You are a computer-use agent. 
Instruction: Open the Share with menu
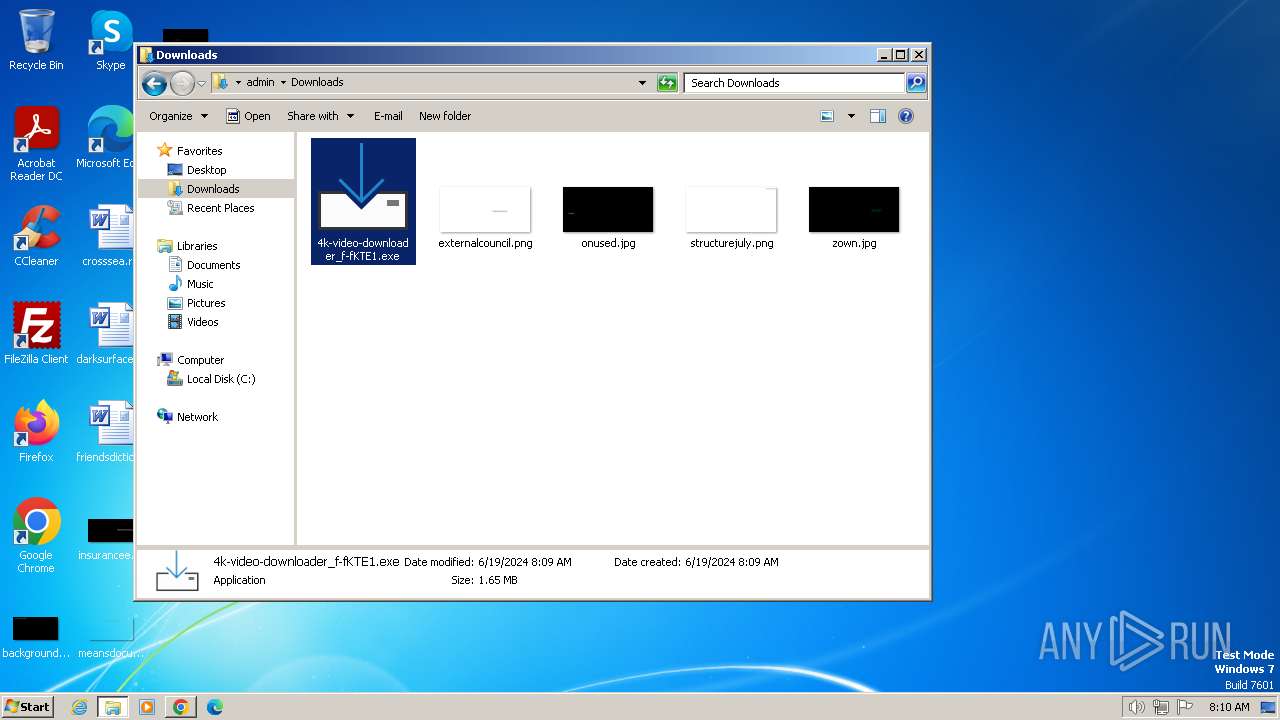pos(320,116)
